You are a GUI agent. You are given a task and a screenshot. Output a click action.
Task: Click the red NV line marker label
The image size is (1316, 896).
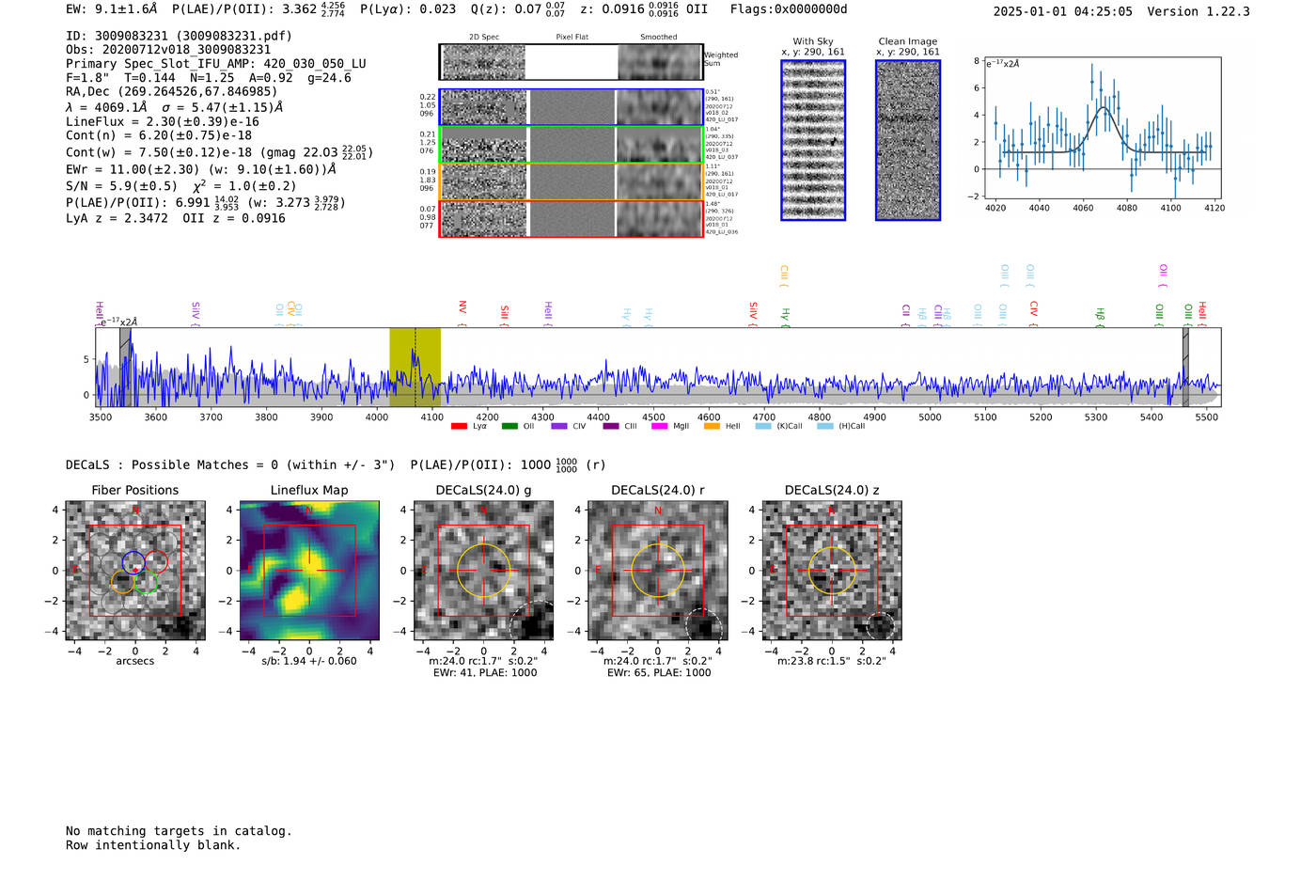462,313
